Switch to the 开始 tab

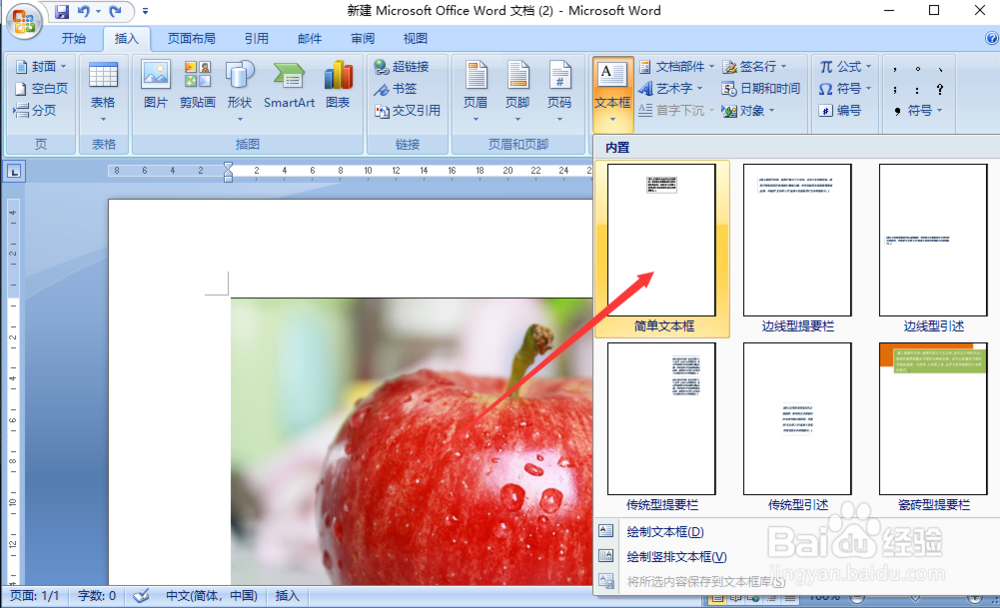point(73,39)
